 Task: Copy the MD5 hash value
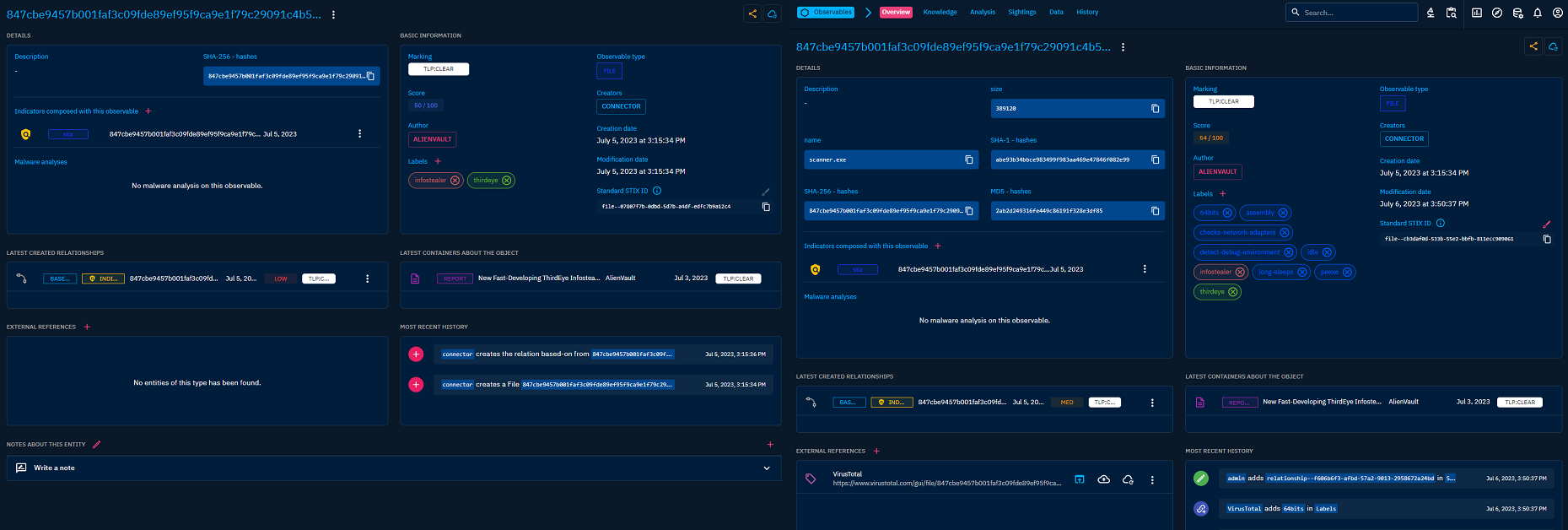(x=1156, y=211)
